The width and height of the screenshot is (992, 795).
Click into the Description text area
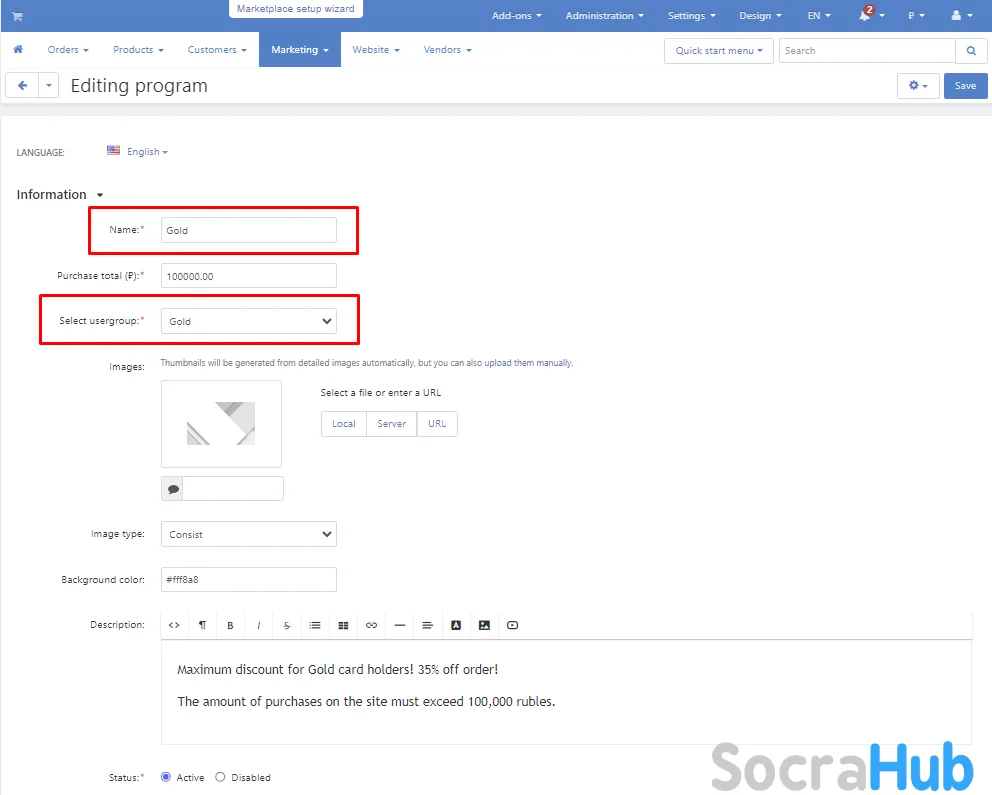566,692
